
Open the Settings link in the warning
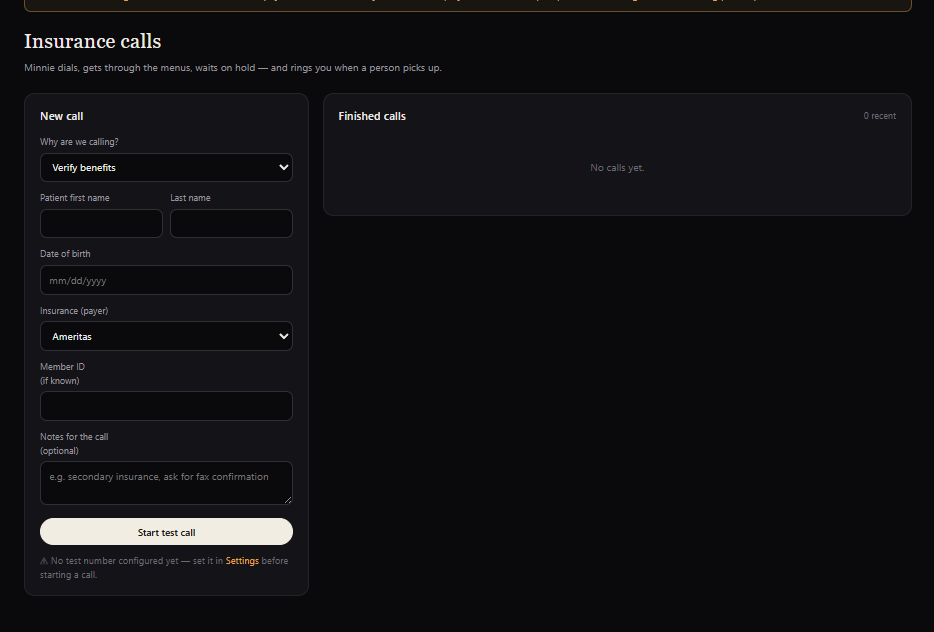tap(242, 561)
